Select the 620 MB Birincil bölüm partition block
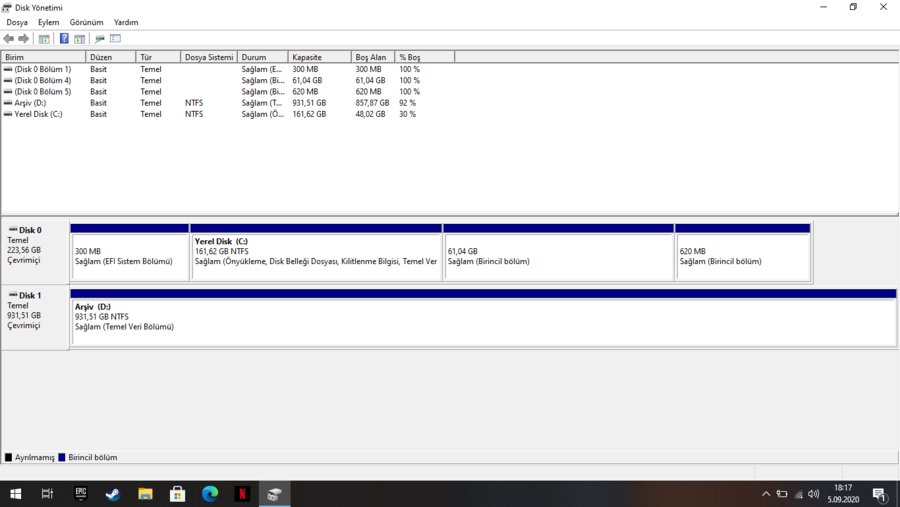The width and height of the screenshot is (900, 507). [x=743, y=253]
